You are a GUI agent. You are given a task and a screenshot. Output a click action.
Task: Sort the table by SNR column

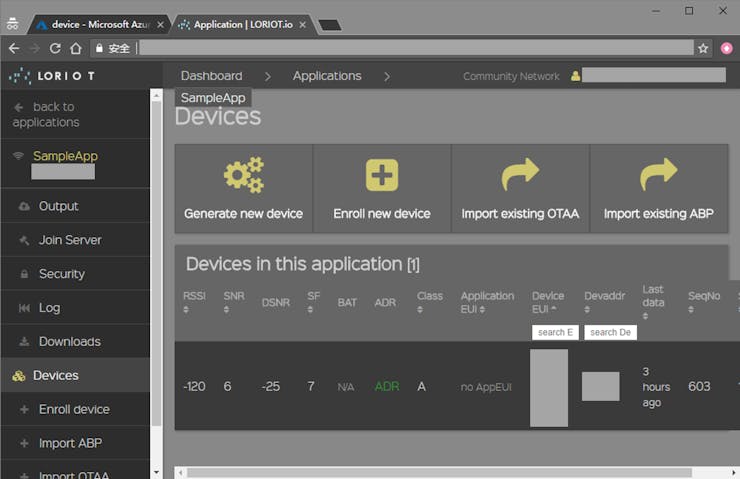tap(234, 302)
